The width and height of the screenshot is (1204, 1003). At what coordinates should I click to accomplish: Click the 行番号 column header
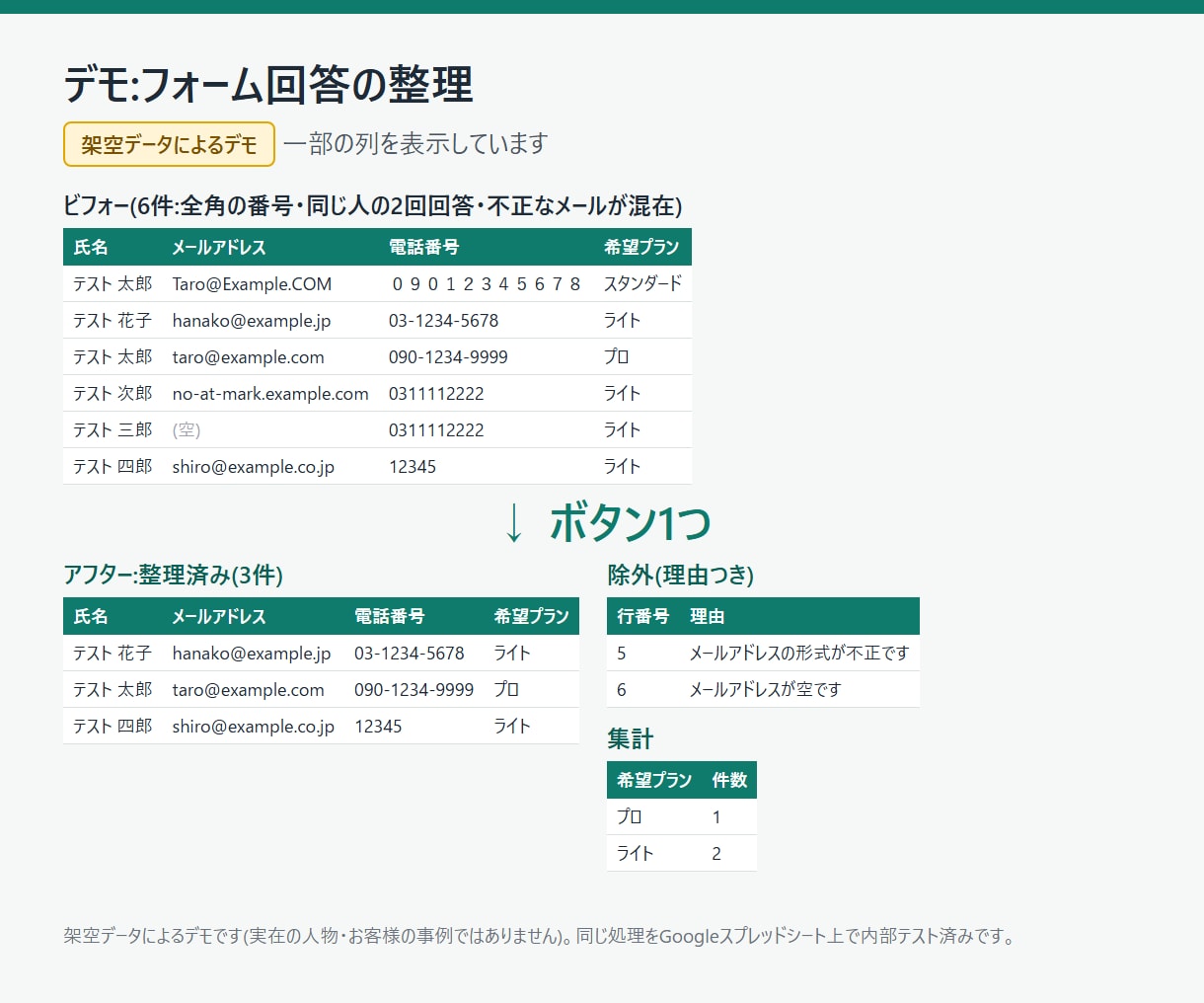pyautogui.click(x=643, y=616)
